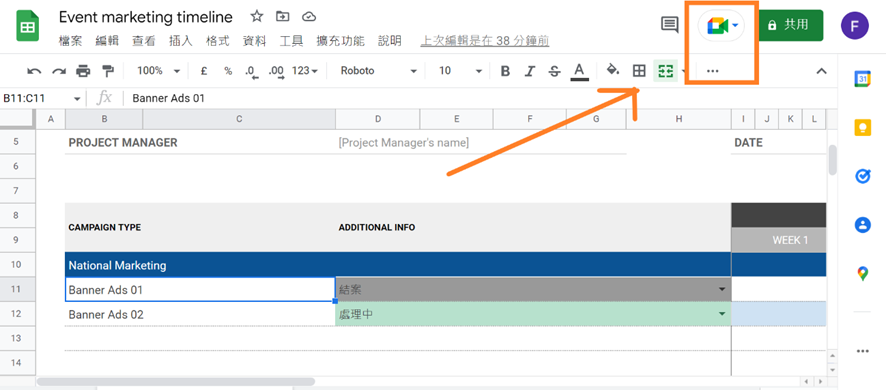The image size is (886, 390).
Task: Click the redo icon
Action: coord(59,71)
